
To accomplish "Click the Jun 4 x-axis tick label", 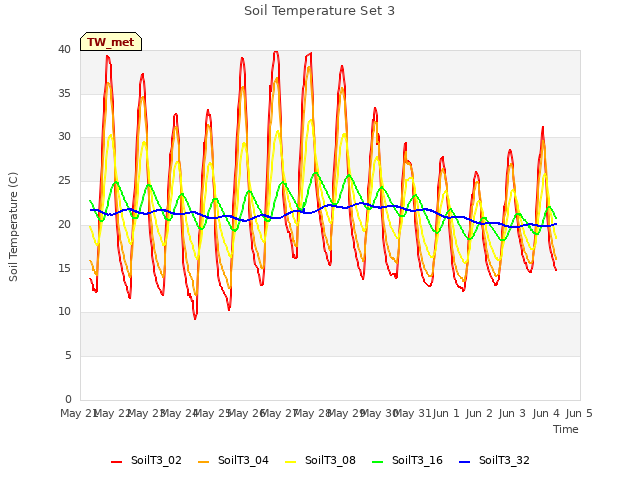I will coord(546,413).
